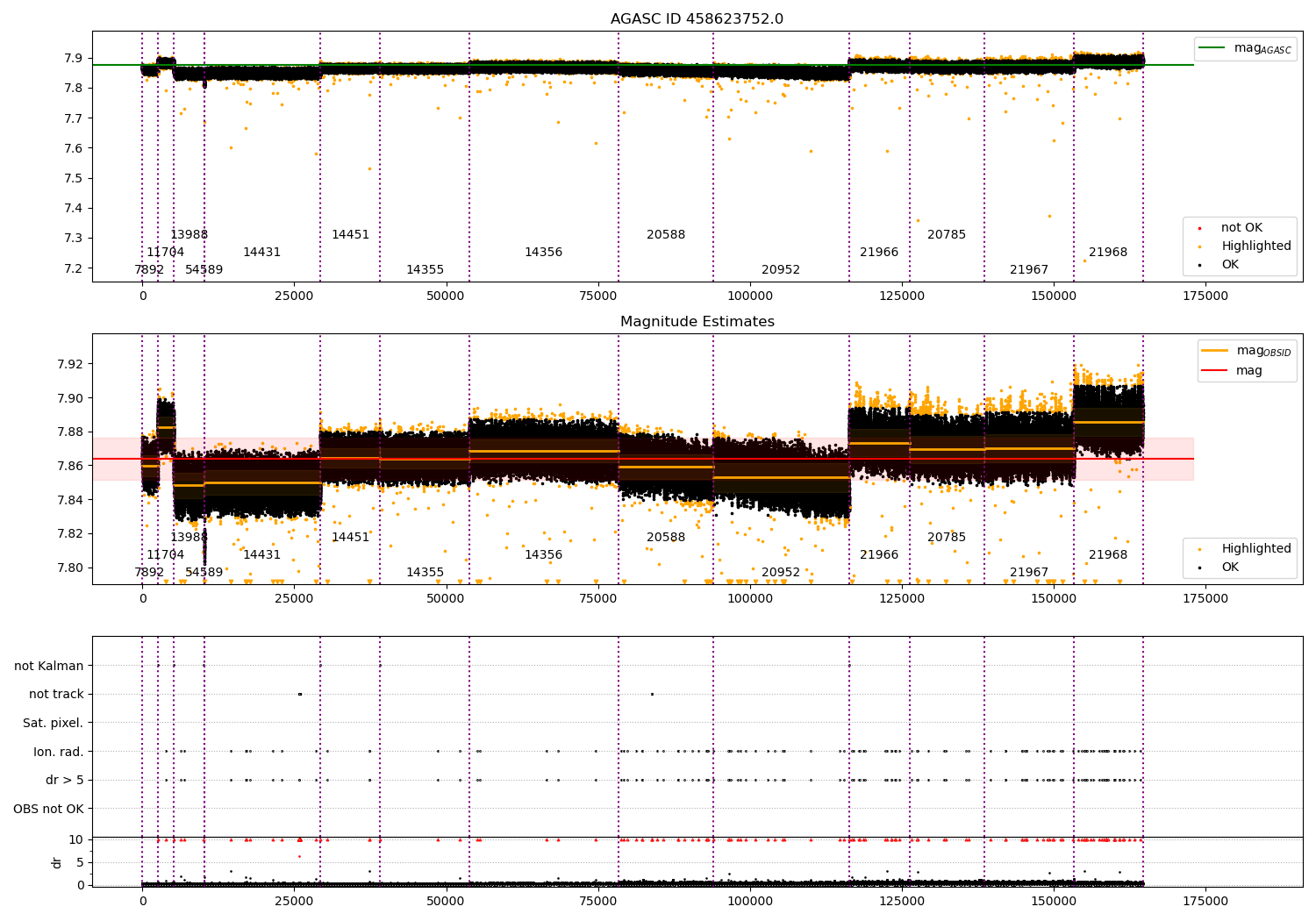Select the 'dr > 5' row label
The width and height of the screenshot is (1316, 921).
pyautogui.click(x=65, y=781)
